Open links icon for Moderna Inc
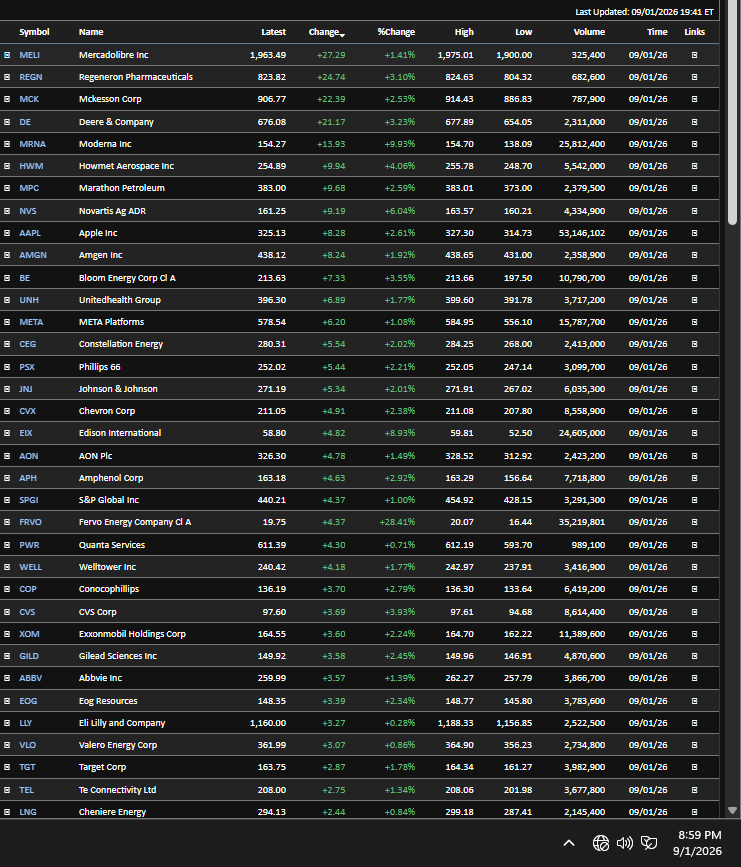The height and width of the screenshot is (867, 741). point(695,144)
